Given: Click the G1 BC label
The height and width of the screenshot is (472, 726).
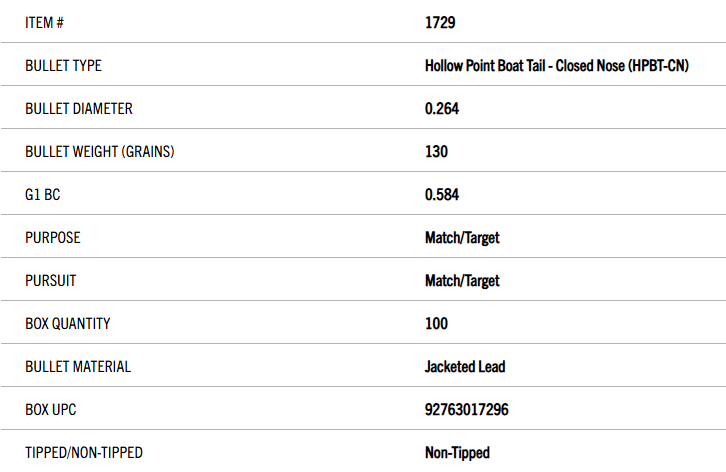Looking at the screenshot, I should coord(43,195).
